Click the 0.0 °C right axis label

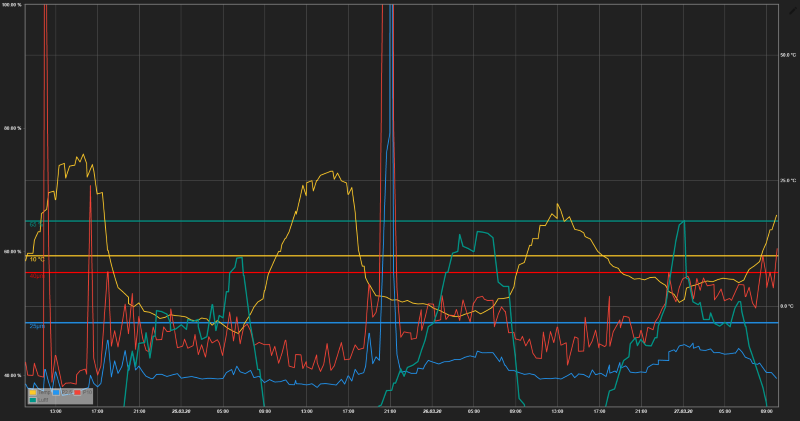[787, 306]
